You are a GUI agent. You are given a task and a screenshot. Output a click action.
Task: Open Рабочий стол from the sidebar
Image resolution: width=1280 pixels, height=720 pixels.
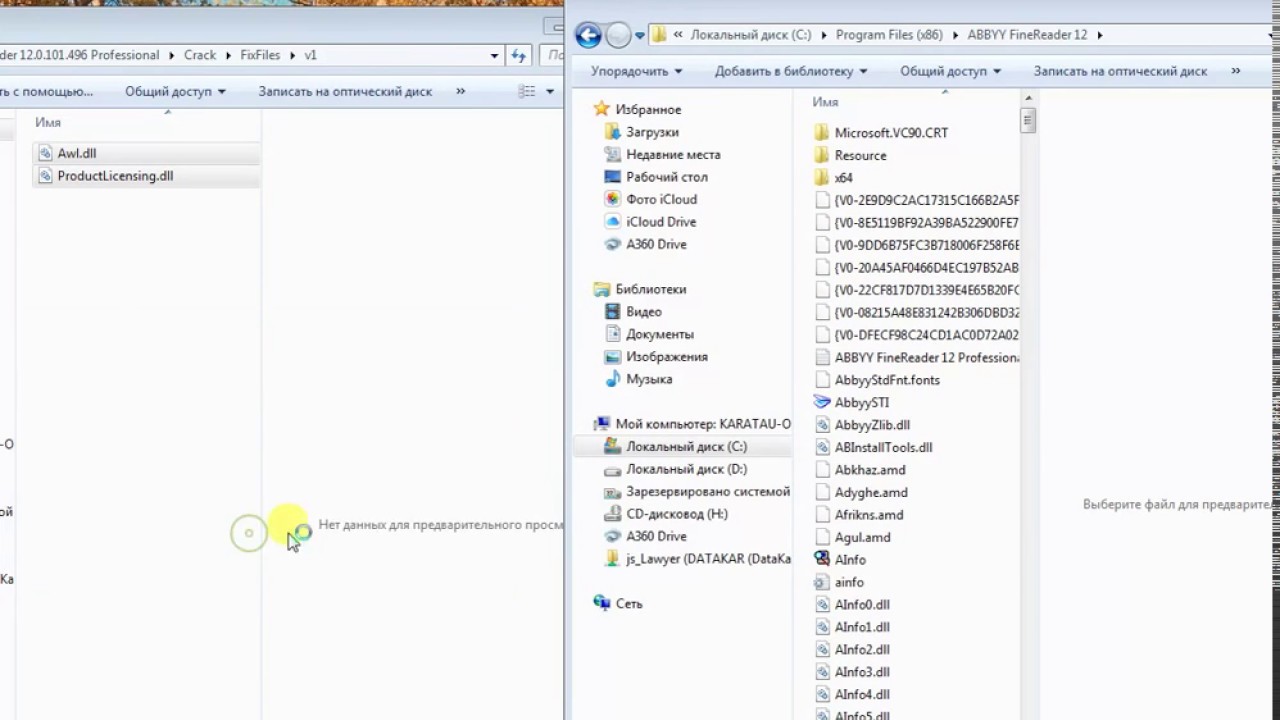(666, 177)
